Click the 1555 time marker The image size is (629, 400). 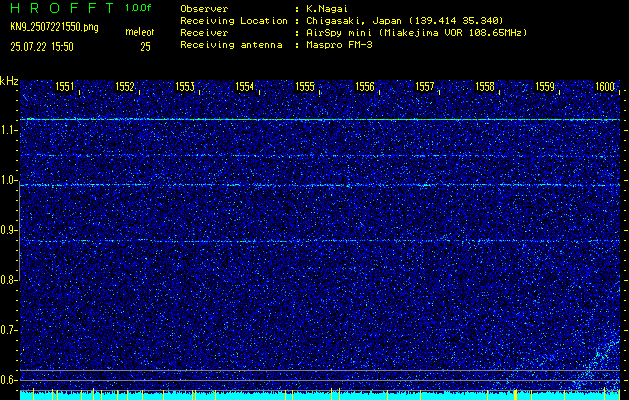[305, 87]
